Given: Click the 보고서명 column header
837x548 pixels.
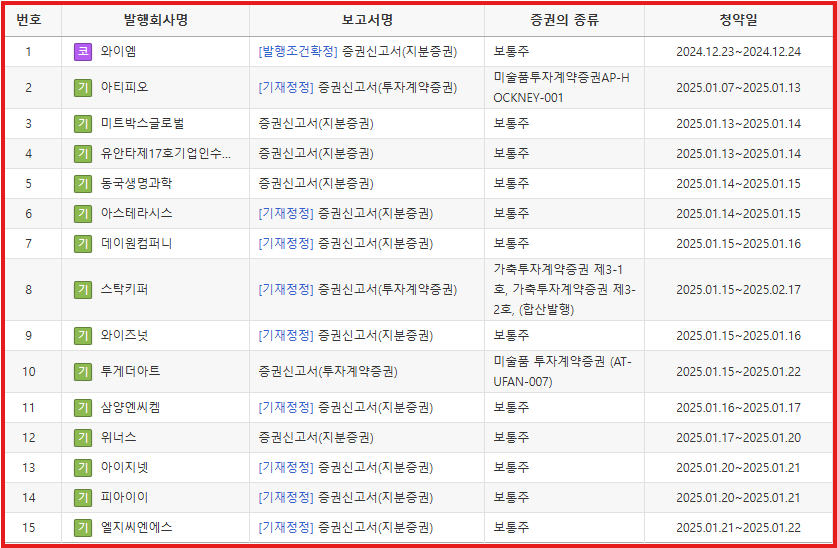Looking at the screenshot, I should click(x=367, y=20).
